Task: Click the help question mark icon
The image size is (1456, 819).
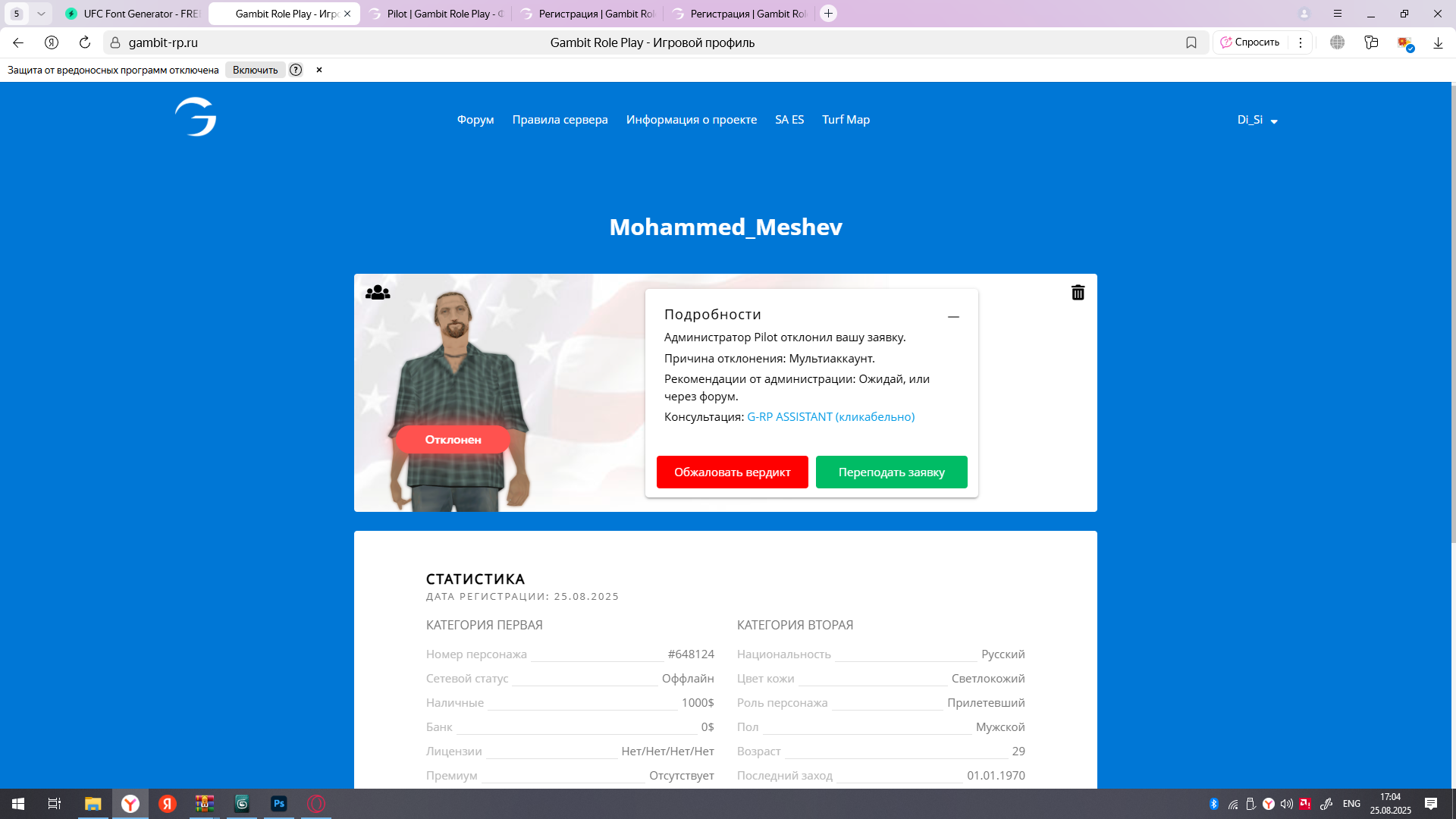Action: pos(296,70)
